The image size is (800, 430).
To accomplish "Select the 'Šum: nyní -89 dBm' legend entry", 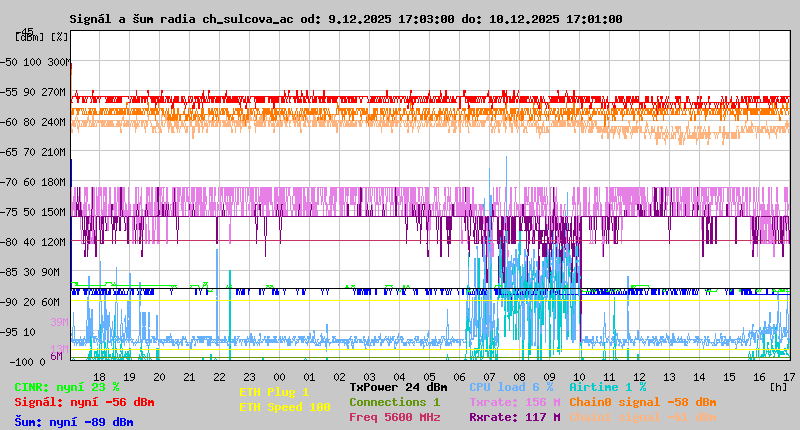I will coord(74,422).
